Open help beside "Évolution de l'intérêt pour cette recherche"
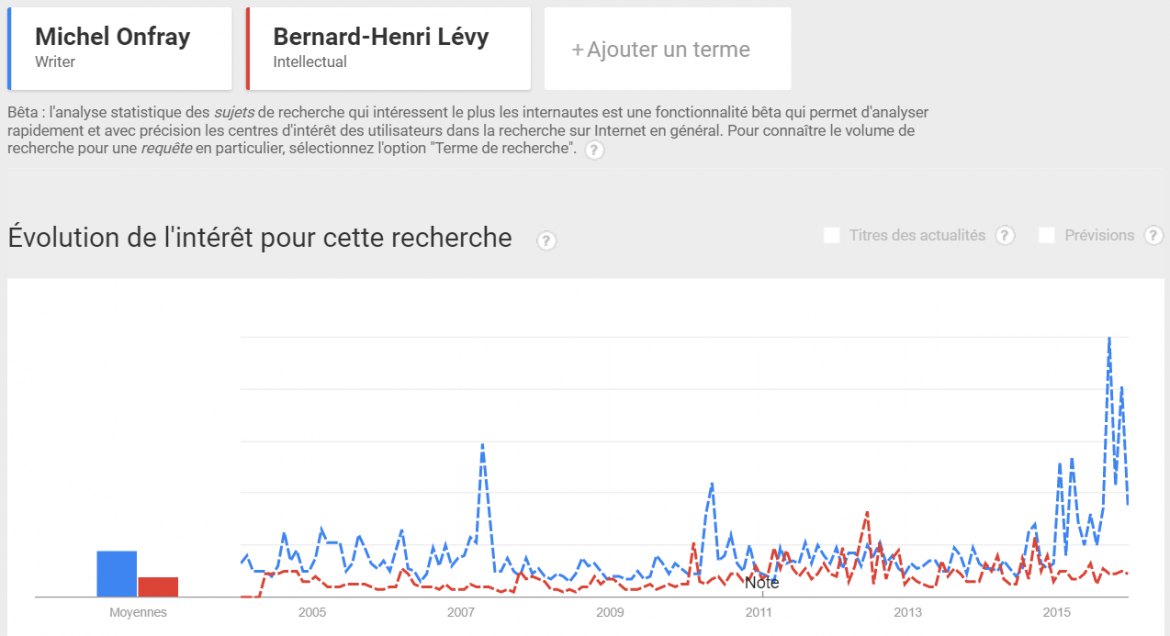The height and width of the screenshot is (636, 1170). click(x=545, y=241)
